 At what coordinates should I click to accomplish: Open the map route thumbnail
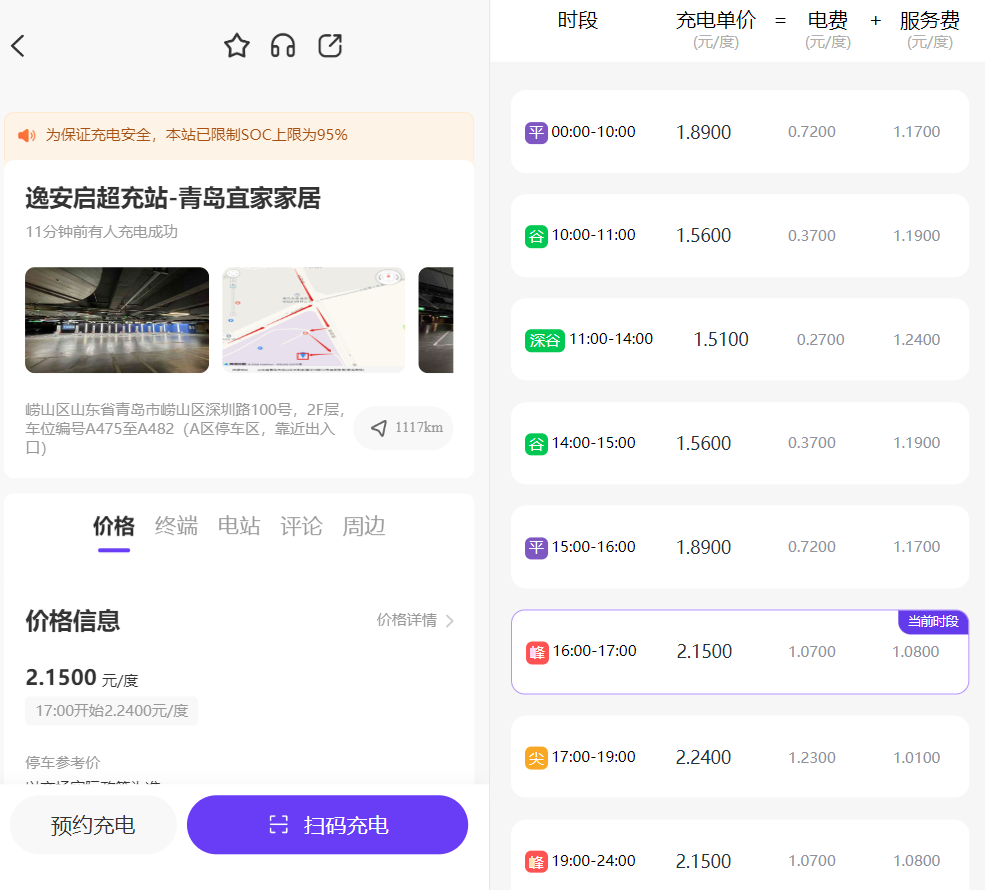coord(313,320)
